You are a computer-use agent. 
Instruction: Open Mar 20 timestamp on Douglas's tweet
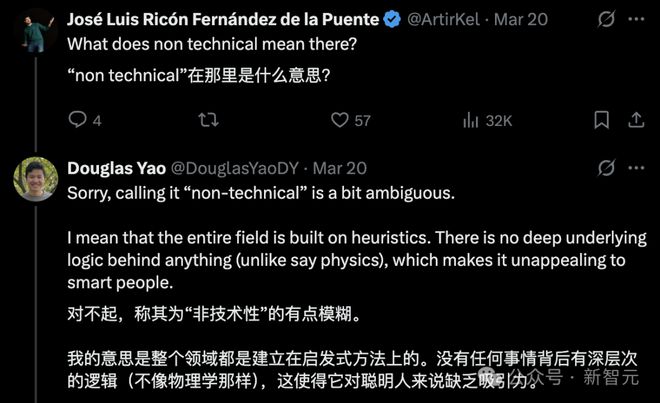pos(341,167)
